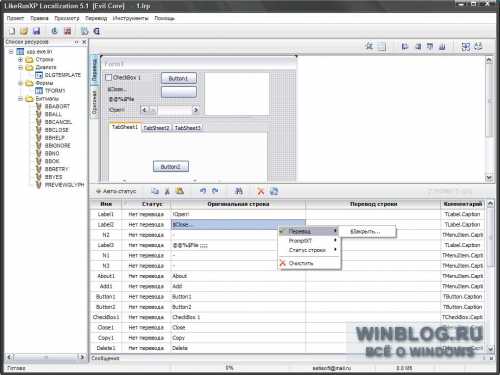Open the Просмотр menu
This screenshot has height=375, width=500.
coord(67,18)
